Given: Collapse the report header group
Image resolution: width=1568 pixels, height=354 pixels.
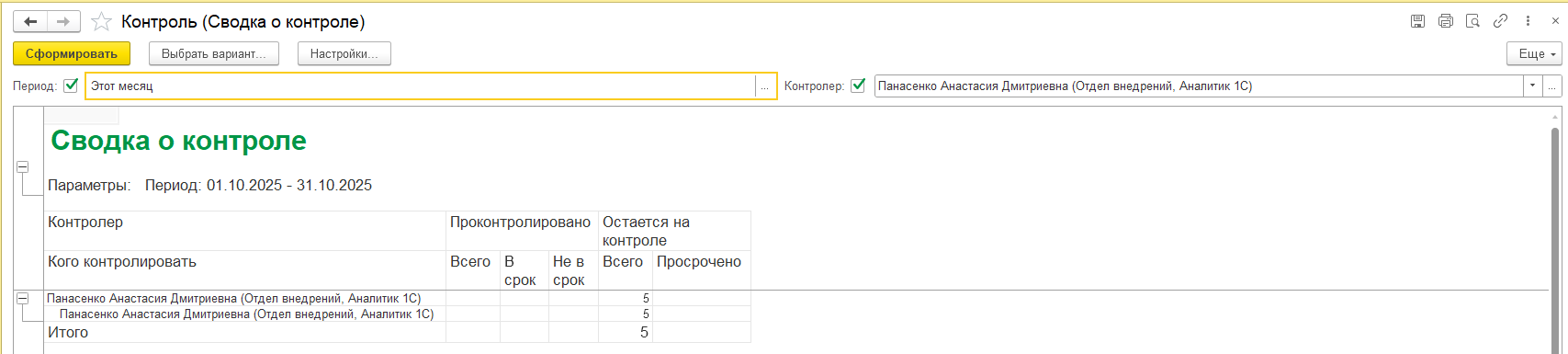Looking at the screenshot, I should pyautogui.click(x=22, y=167).
